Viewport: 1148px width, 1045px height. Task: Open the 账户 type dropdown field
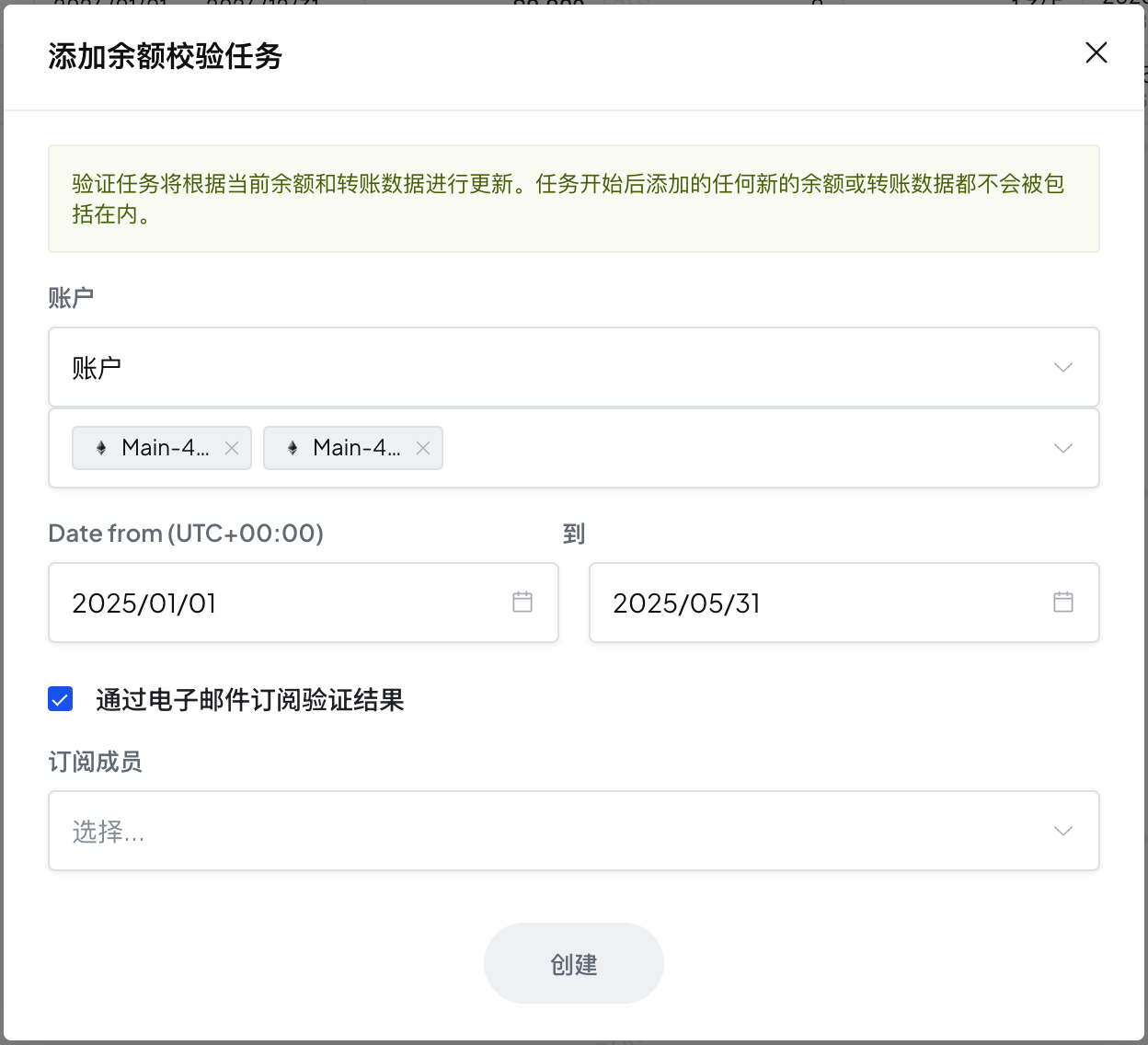point(552,368)
